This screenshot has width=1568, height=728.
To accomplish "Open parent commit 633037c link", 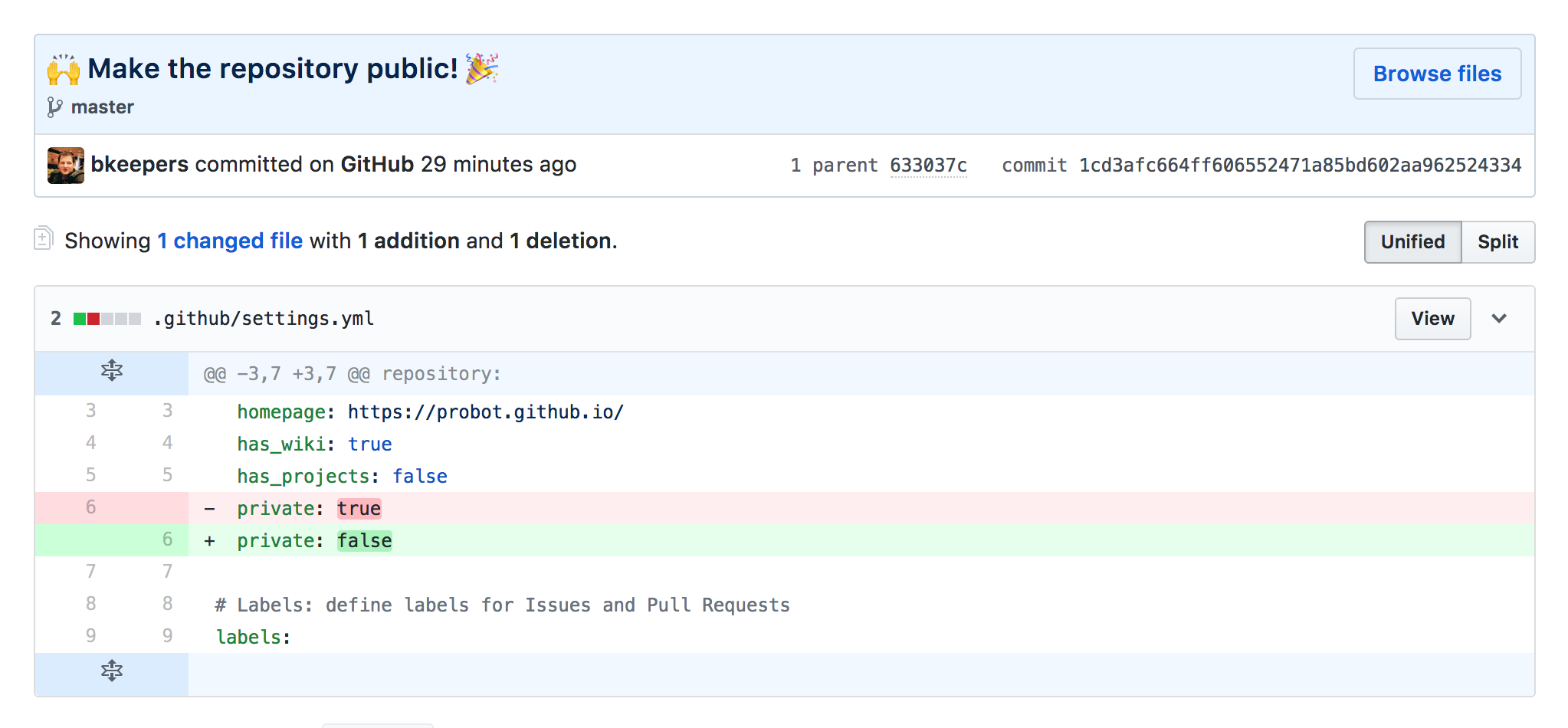I will (929, 166).
